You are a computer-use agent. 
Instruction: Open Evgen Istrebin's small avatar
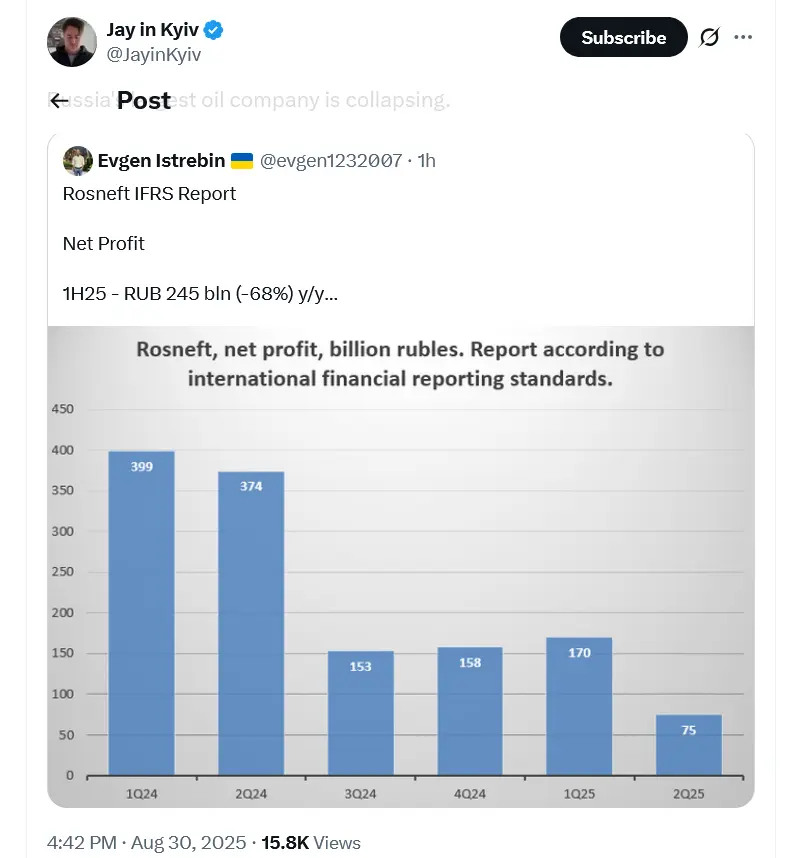[78, 161]
